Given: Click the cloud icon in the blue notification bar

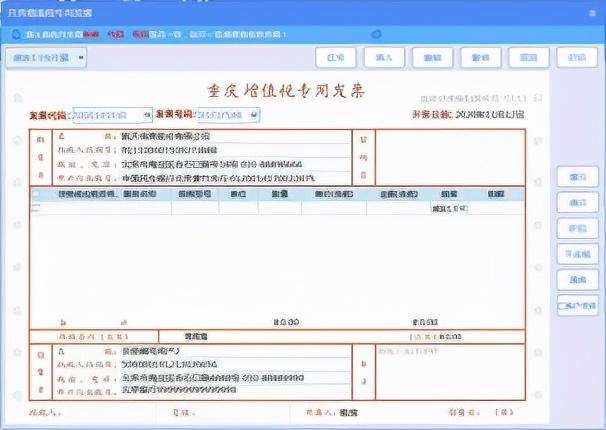Looking at the screenshot, I should [x=376, y=34].
